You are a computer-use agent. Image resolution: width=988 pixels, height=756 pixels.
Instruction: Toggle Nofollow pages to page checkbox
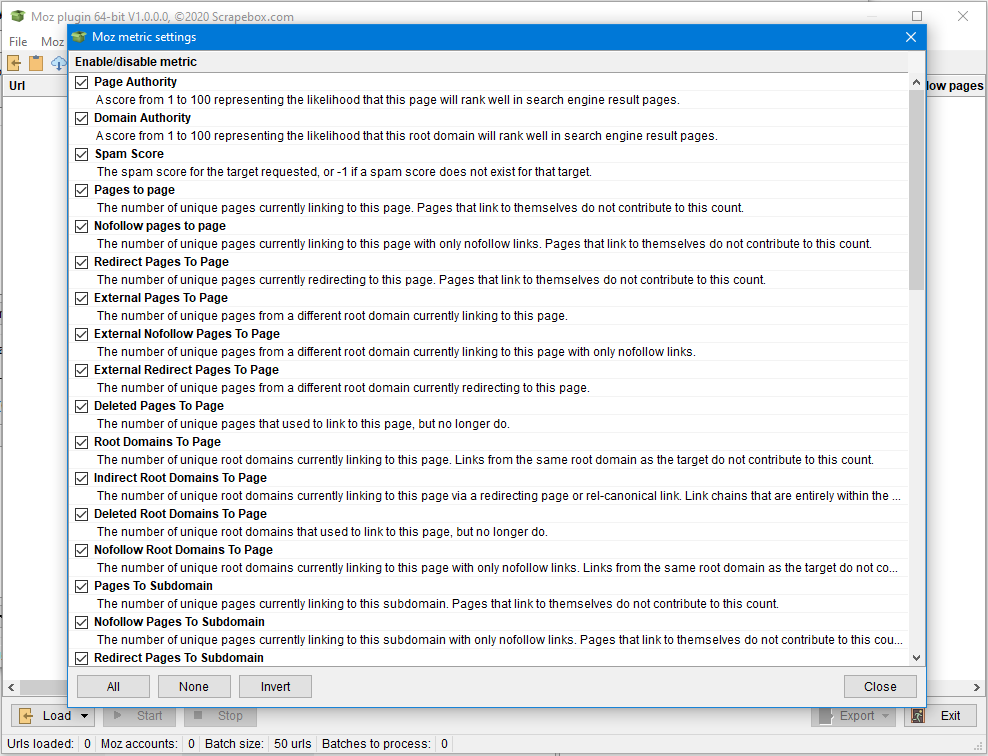81,226
